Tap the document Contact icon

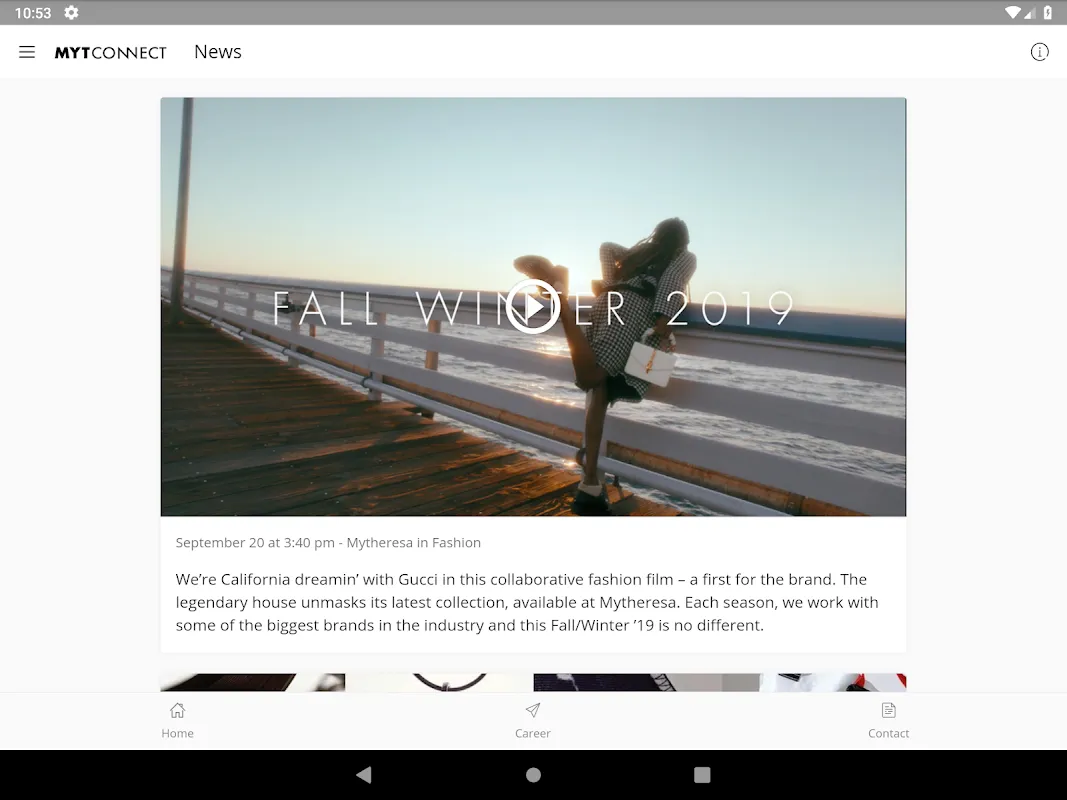click(x=888, y=711)
